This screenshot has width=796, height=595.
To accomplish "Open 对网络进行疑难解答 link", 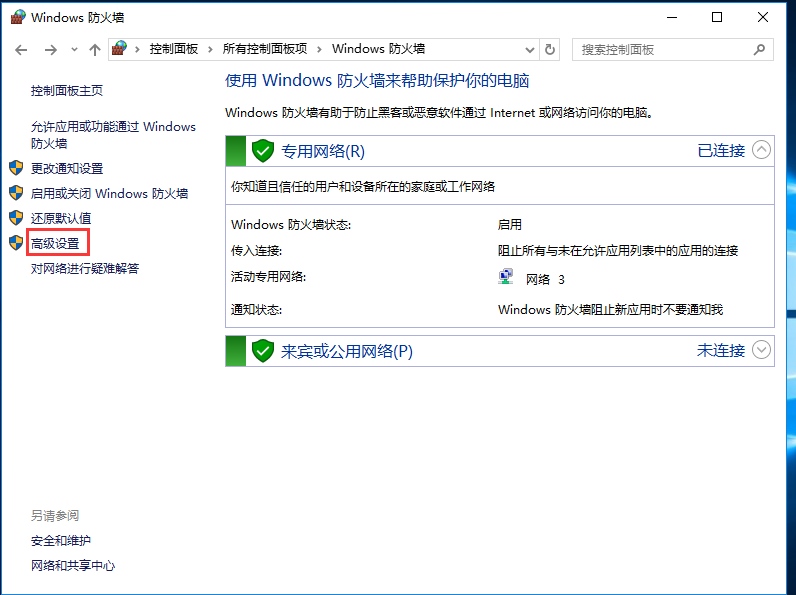I will click(85, 269).
